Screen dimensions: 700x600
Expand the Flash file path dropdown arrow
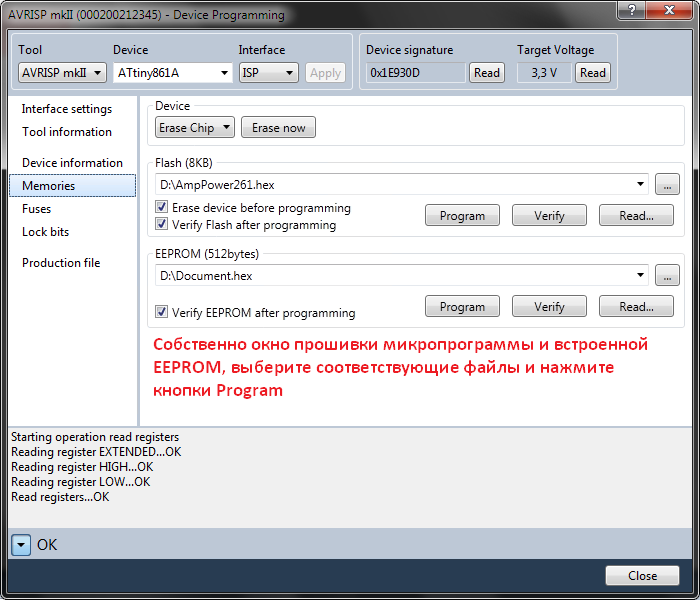tap(640, 184)
